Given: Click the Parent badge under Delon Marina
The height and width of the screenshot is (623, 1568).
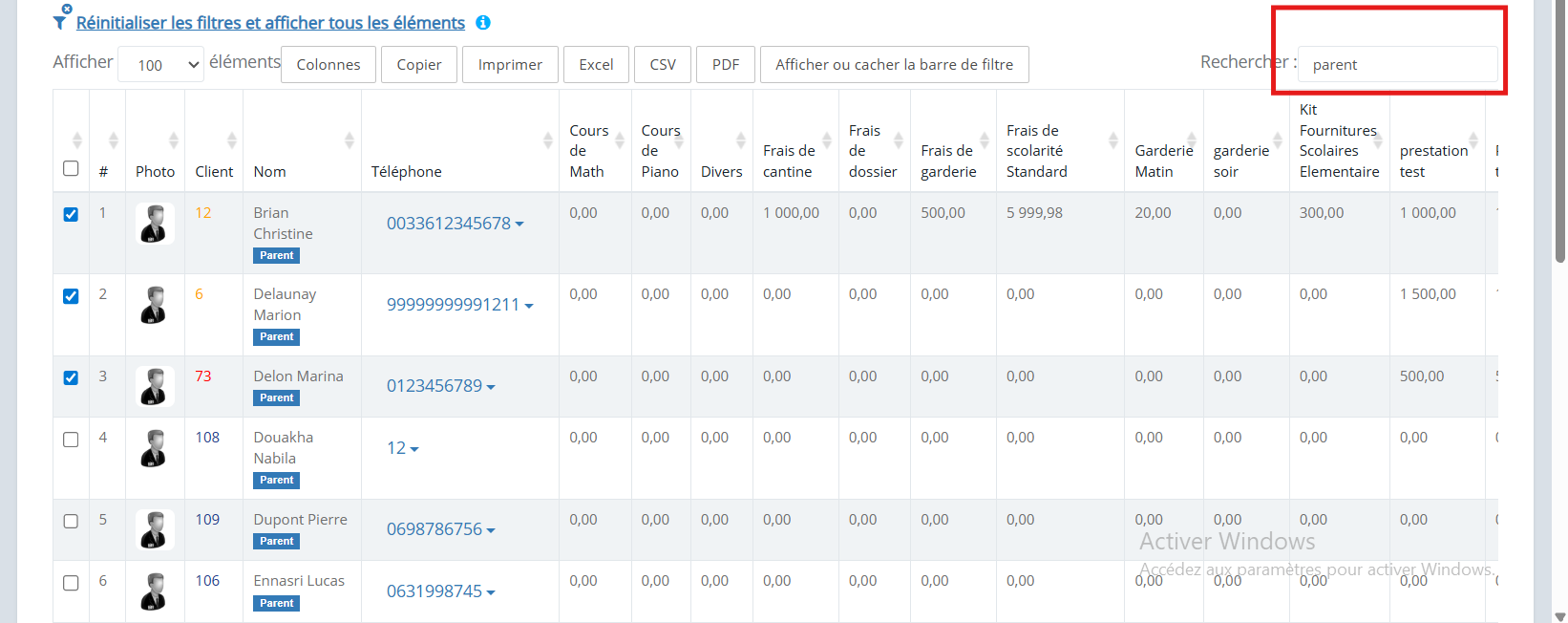Looking at the screenshot, I should tap(277, 397).
